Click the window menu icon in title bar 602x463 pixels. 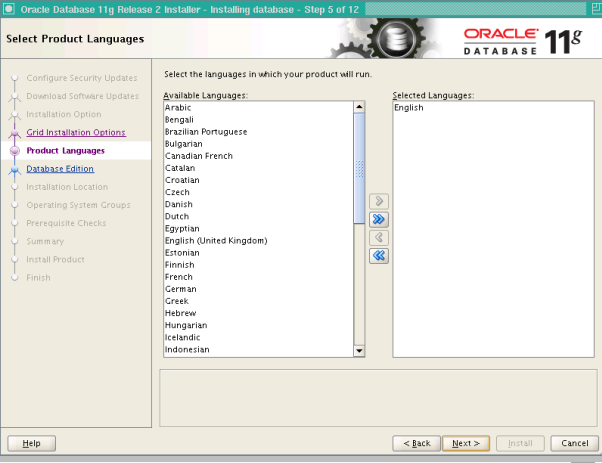(x=9, y=9)
